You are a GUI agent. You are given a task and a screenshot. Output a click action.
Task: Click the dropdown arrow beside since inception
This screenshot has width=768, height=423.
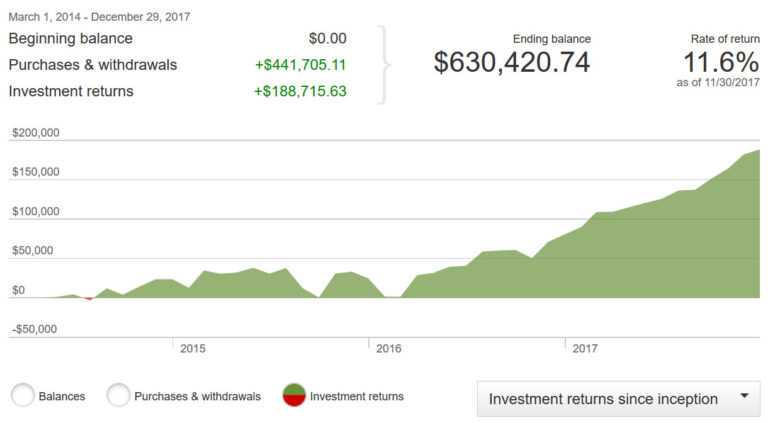coord(744,397)
